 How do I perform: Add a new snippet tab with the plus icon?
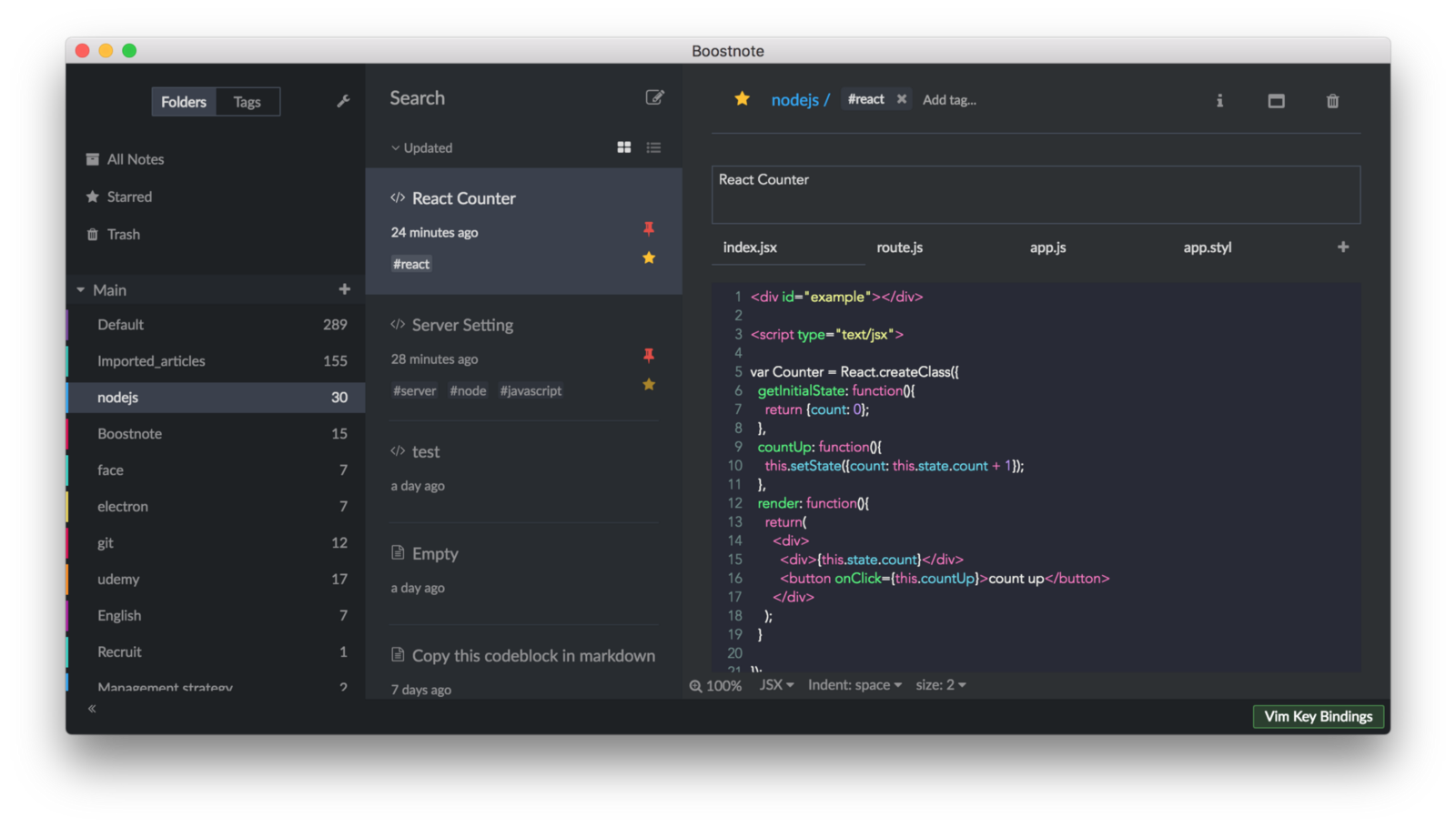tap(1342, 247)
